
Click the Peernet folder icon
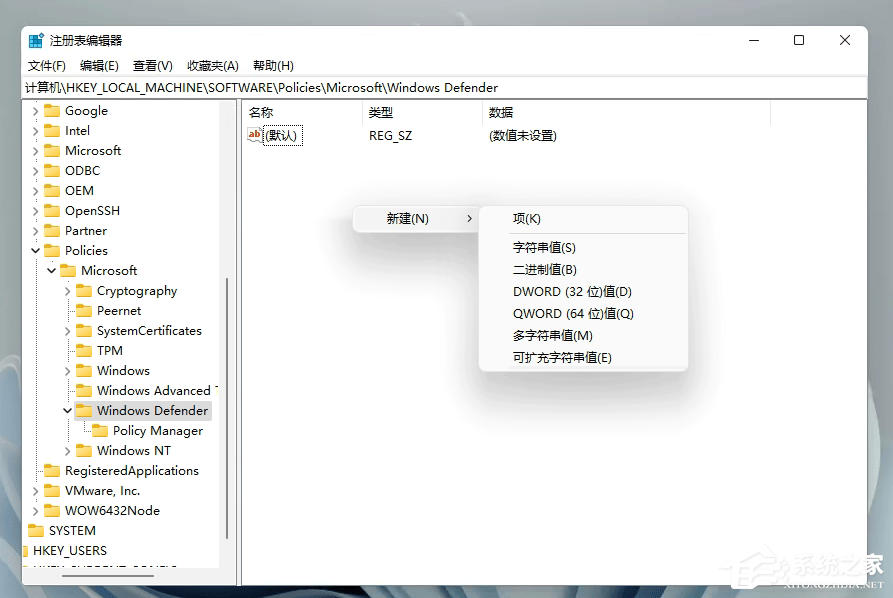[x=84, y=310]
